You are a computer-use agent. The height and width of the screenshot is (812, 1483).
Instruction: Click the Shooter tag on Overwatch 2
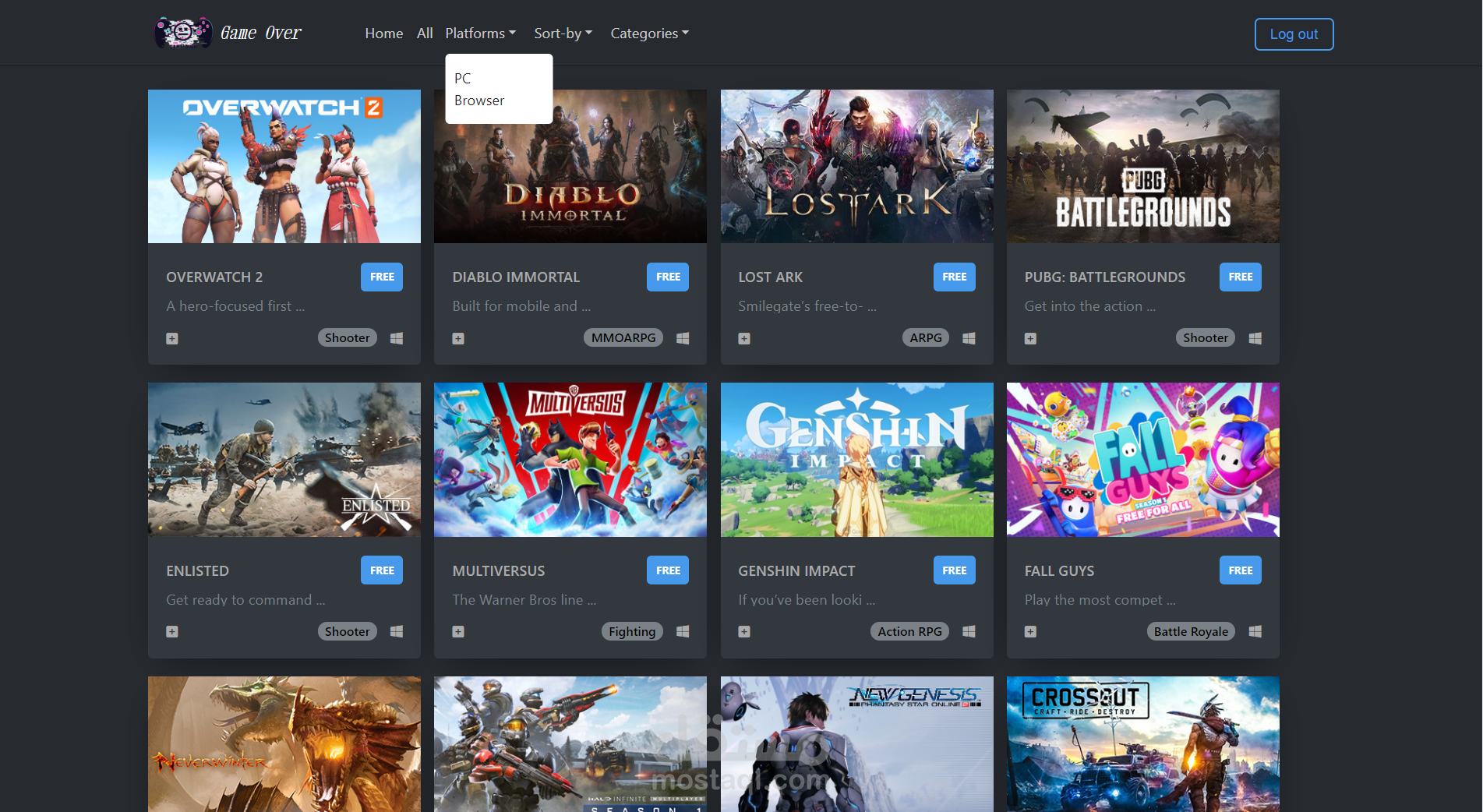point(348,337)
